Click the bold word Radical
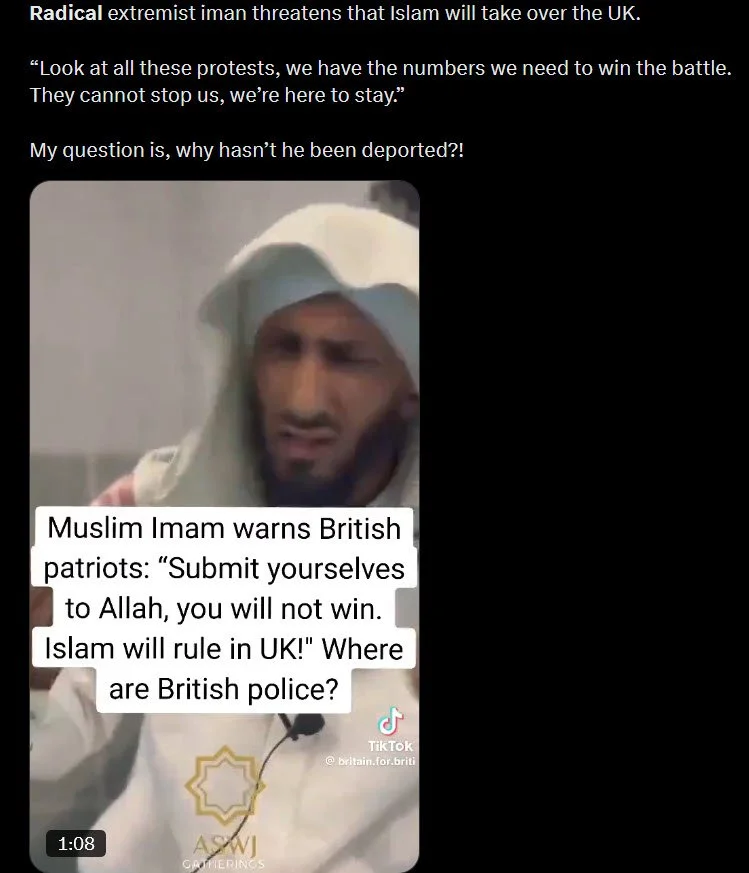 point(66,13)
